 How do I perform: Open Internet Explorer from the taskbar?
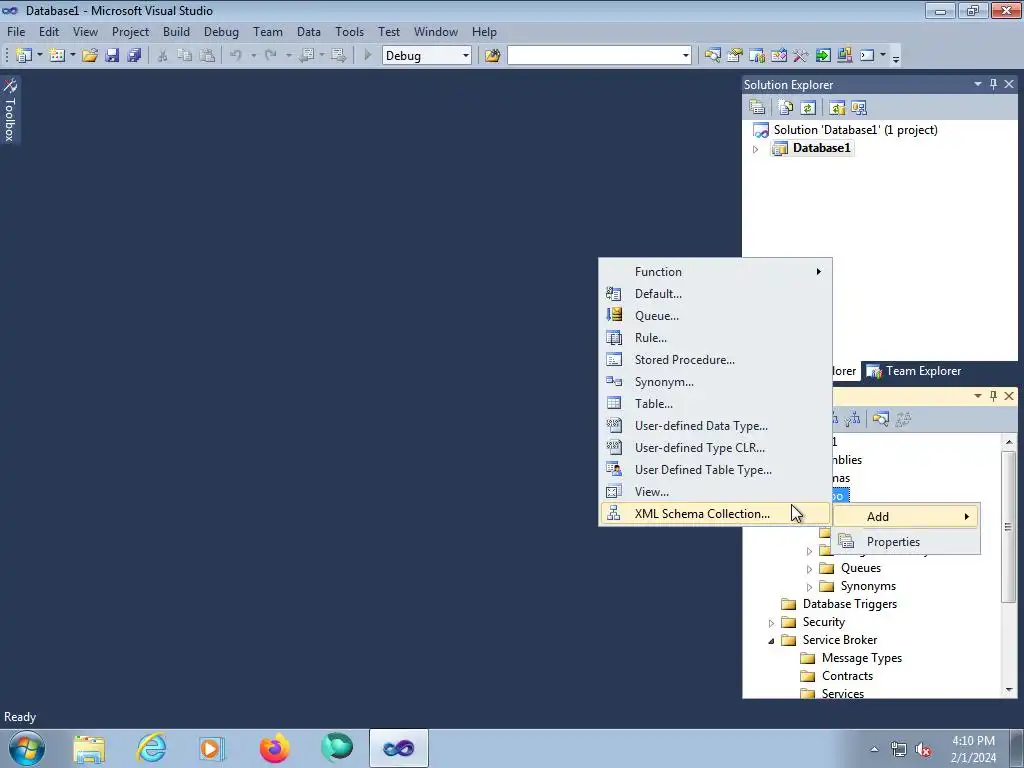152,748
